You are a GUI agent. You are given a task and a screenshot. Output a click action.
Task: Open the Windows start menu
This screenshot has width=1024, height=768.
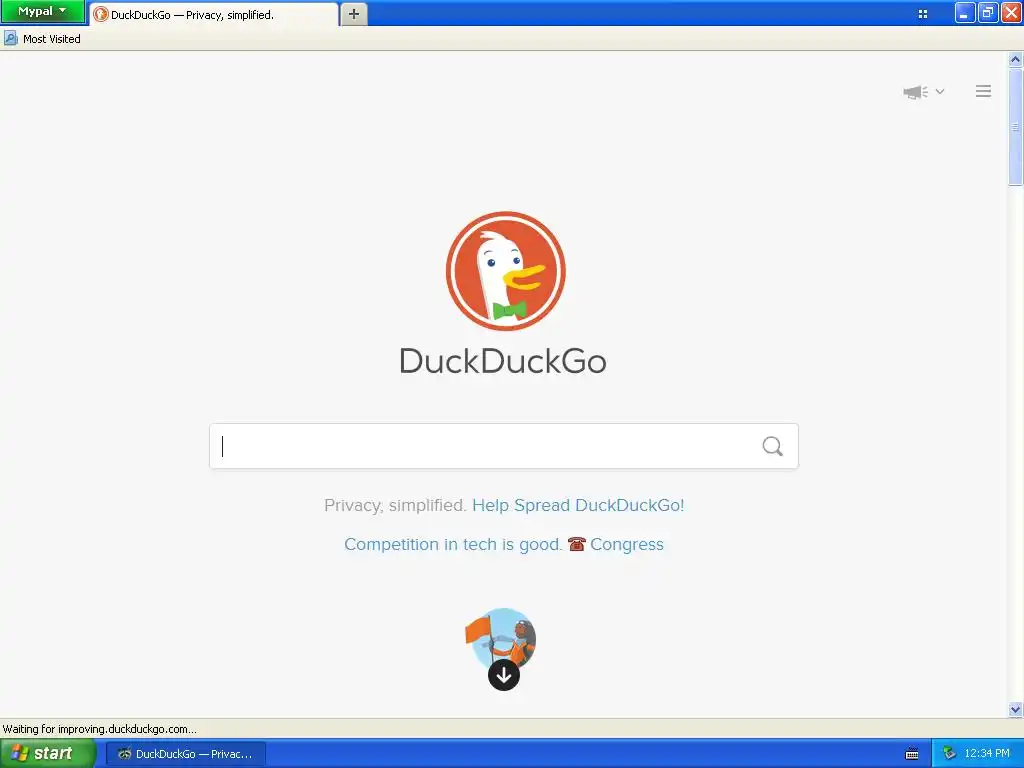point(48,753)
